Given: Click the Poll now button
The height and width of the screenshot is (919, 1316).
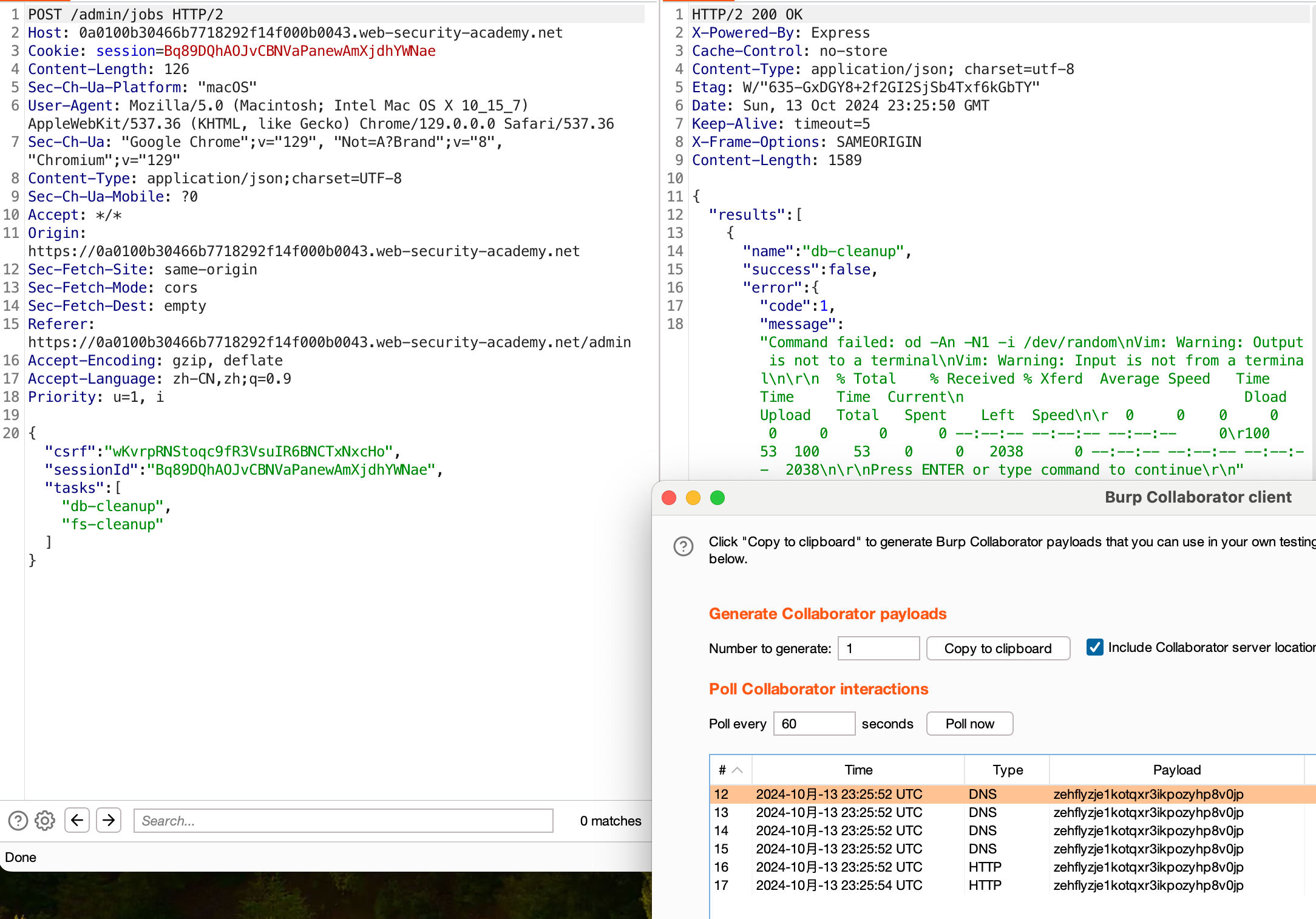Looking at the screenshot, I should (969, 723).
